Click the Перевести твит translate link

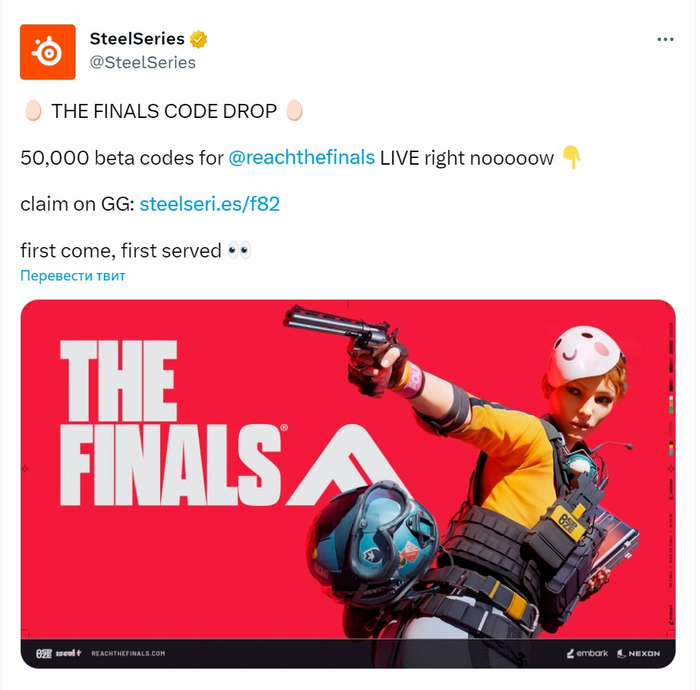[x=73, y=275]
